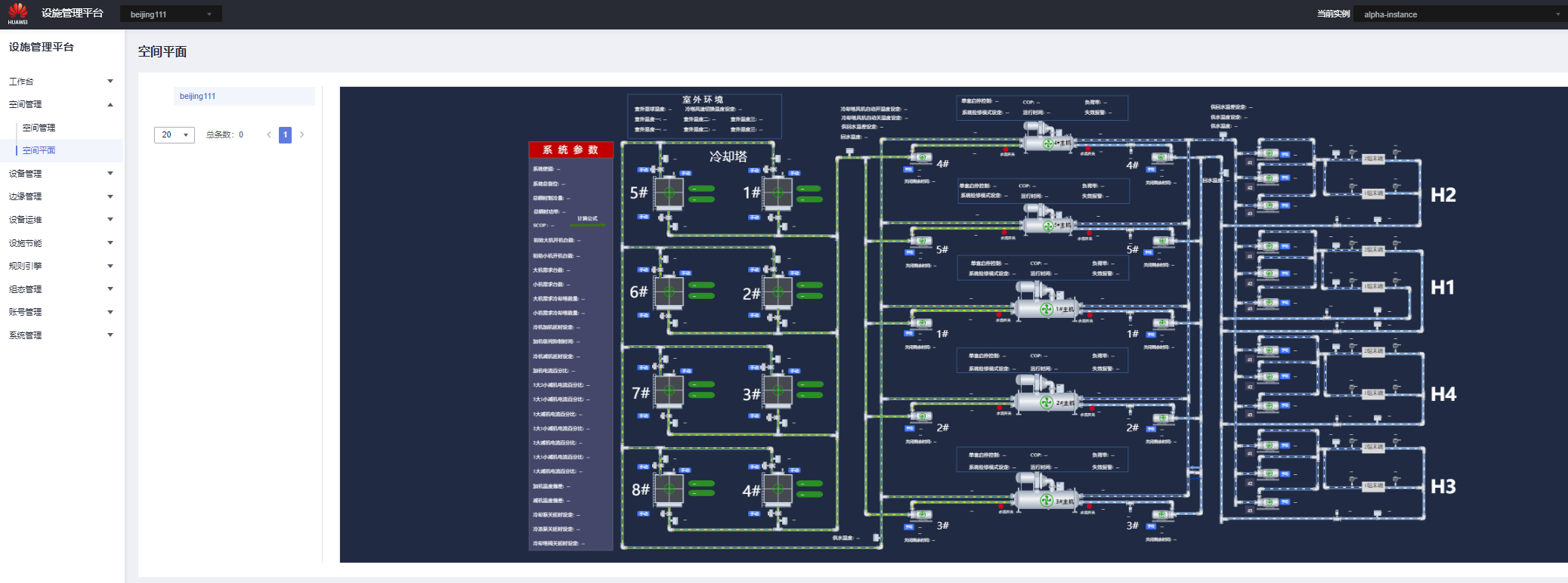The image size is (1568, 583).
Task: Toggle upper green status bar of tower 7#
Action: point(702,384)
